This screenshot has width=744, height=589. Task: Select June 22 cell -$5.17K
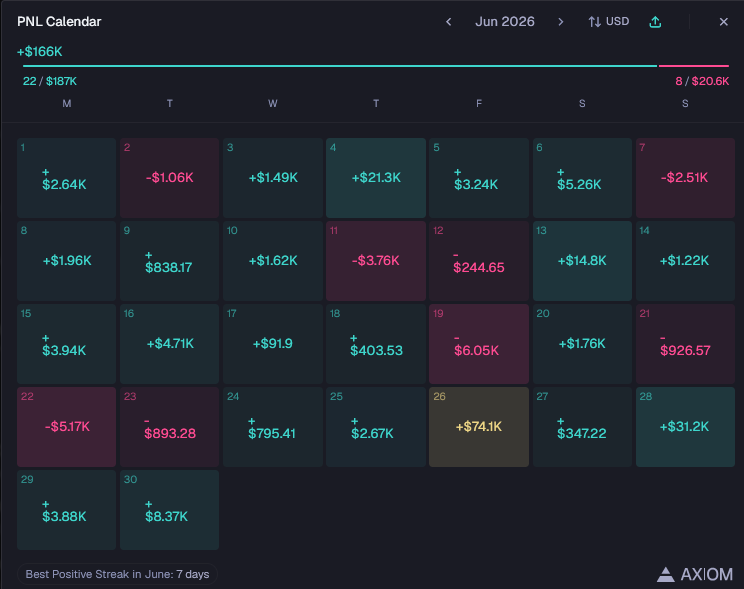[66, 427]
